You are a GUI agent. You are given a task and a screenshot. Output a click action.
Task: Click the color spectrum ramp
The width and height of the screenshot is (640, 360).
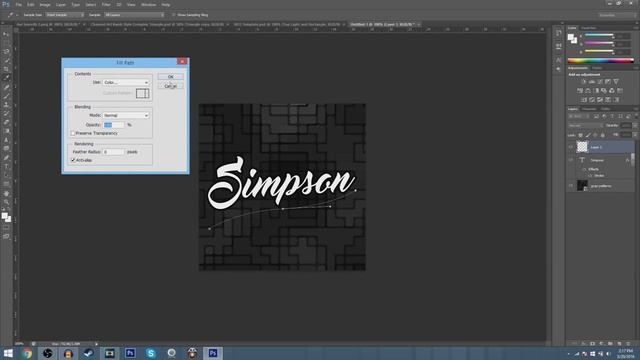tap(600, 61)
